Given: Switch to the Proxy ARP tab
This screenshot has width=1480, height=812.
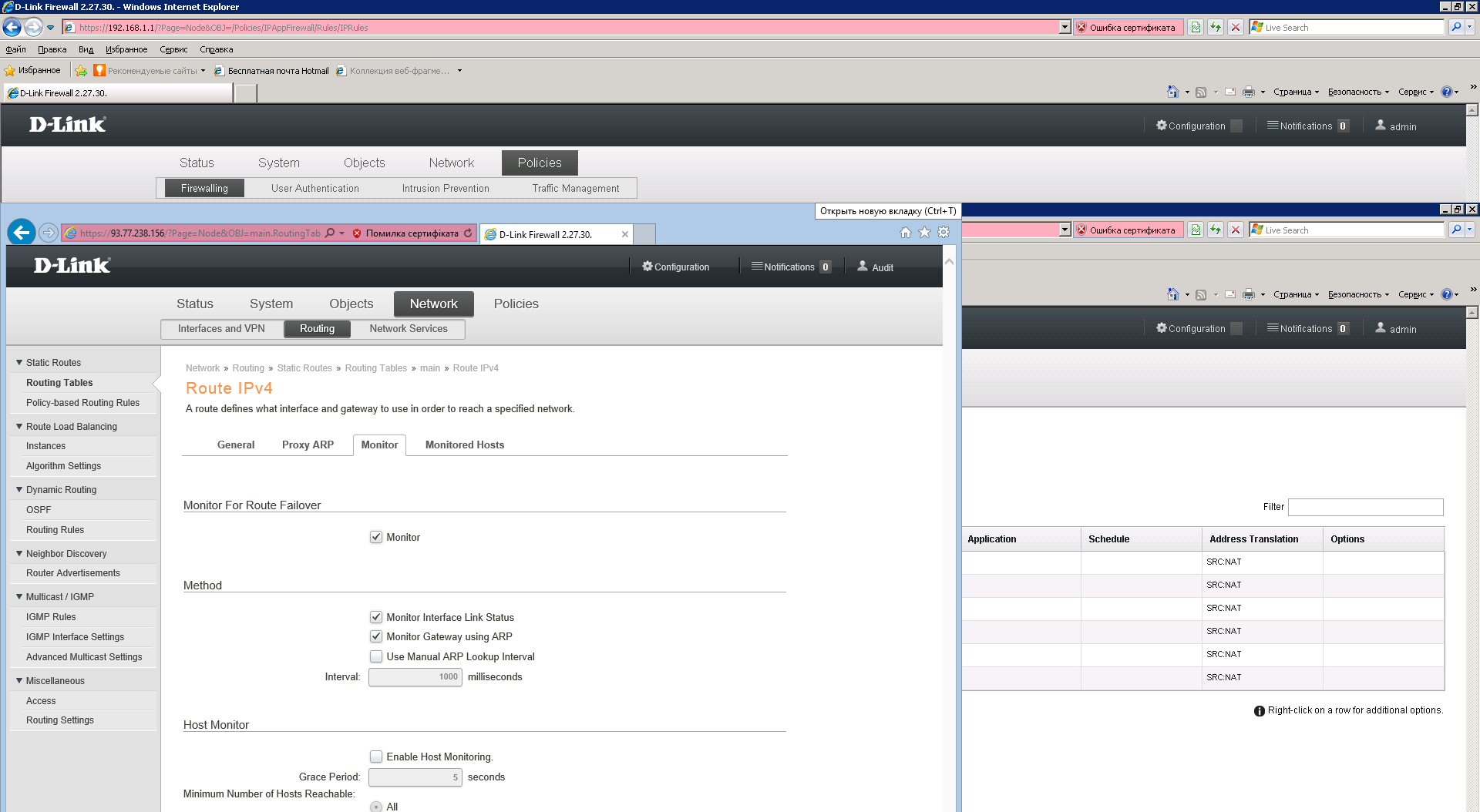Looking at the screenshot, I should (x=308, y=445).
